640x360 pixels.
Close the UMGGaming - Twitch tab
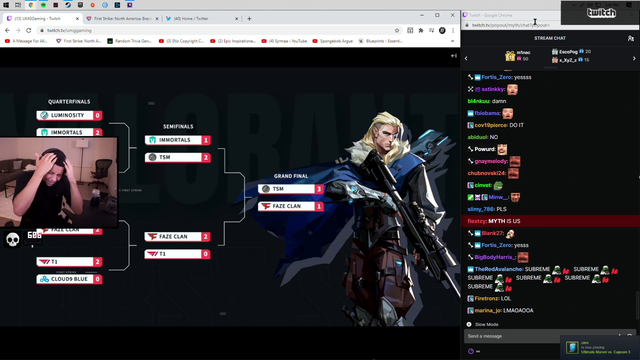click(x=77, y=19)
